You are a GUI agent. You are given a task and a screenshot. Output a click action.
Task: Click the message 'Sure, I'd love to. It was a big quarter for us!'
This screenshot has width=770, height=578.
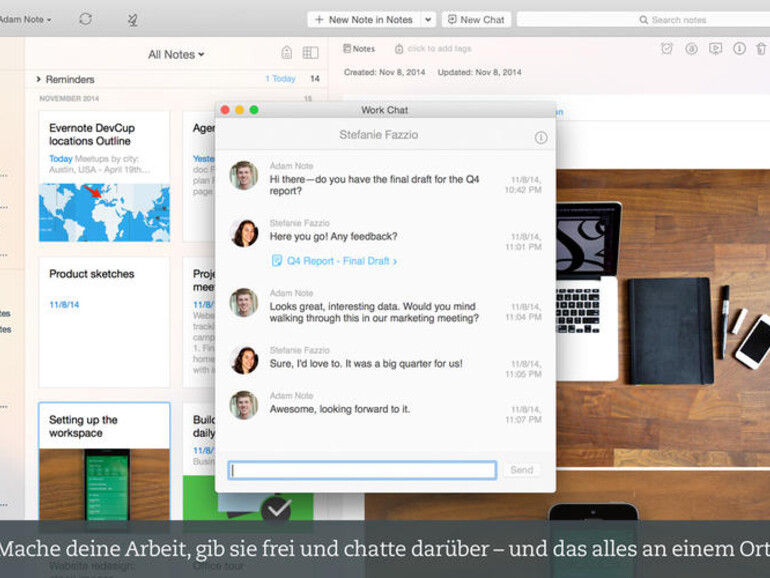[366, 364]
